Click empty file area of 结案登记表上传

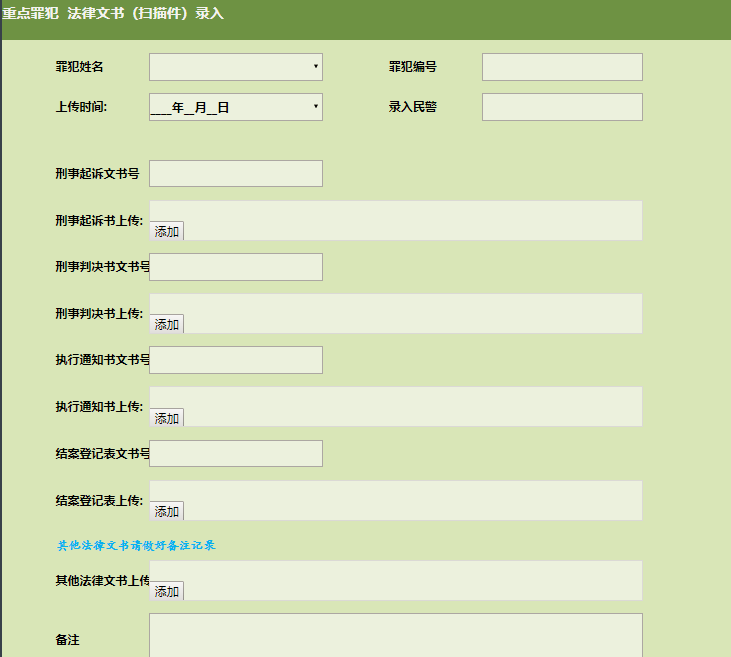pos(410,500)
